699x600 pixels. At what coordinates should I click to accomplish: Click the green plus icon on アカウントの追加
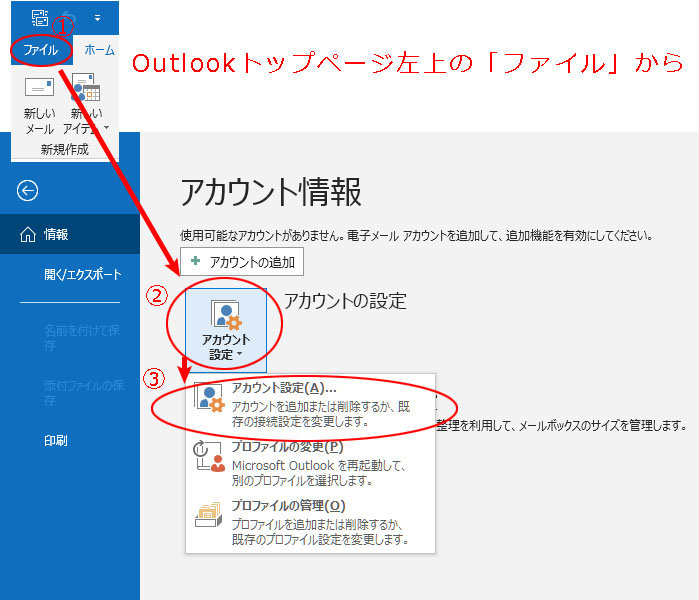(x=195, y=261)
